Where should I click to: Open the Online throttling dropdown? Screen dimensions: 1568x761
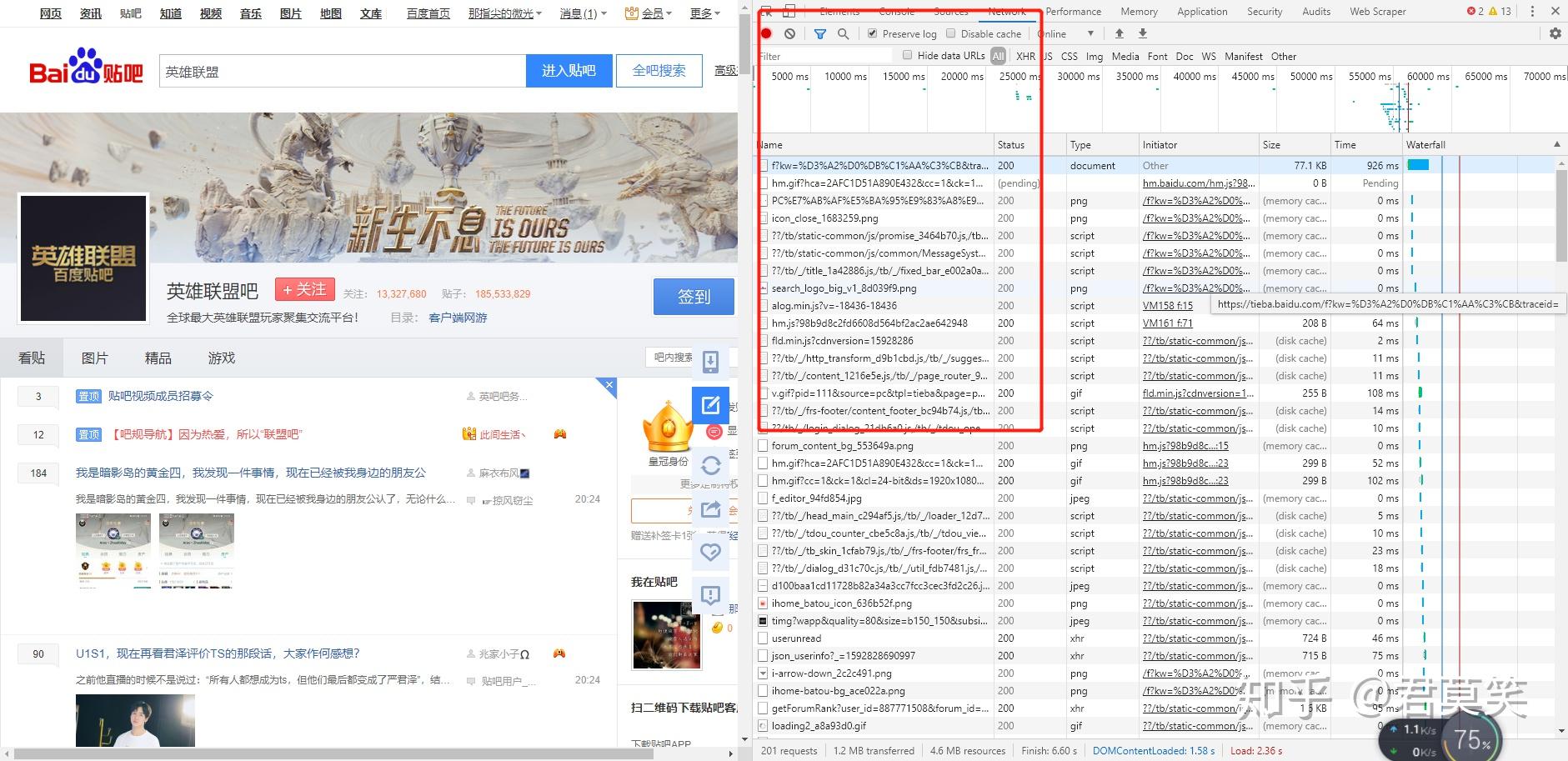point(1065,34)
